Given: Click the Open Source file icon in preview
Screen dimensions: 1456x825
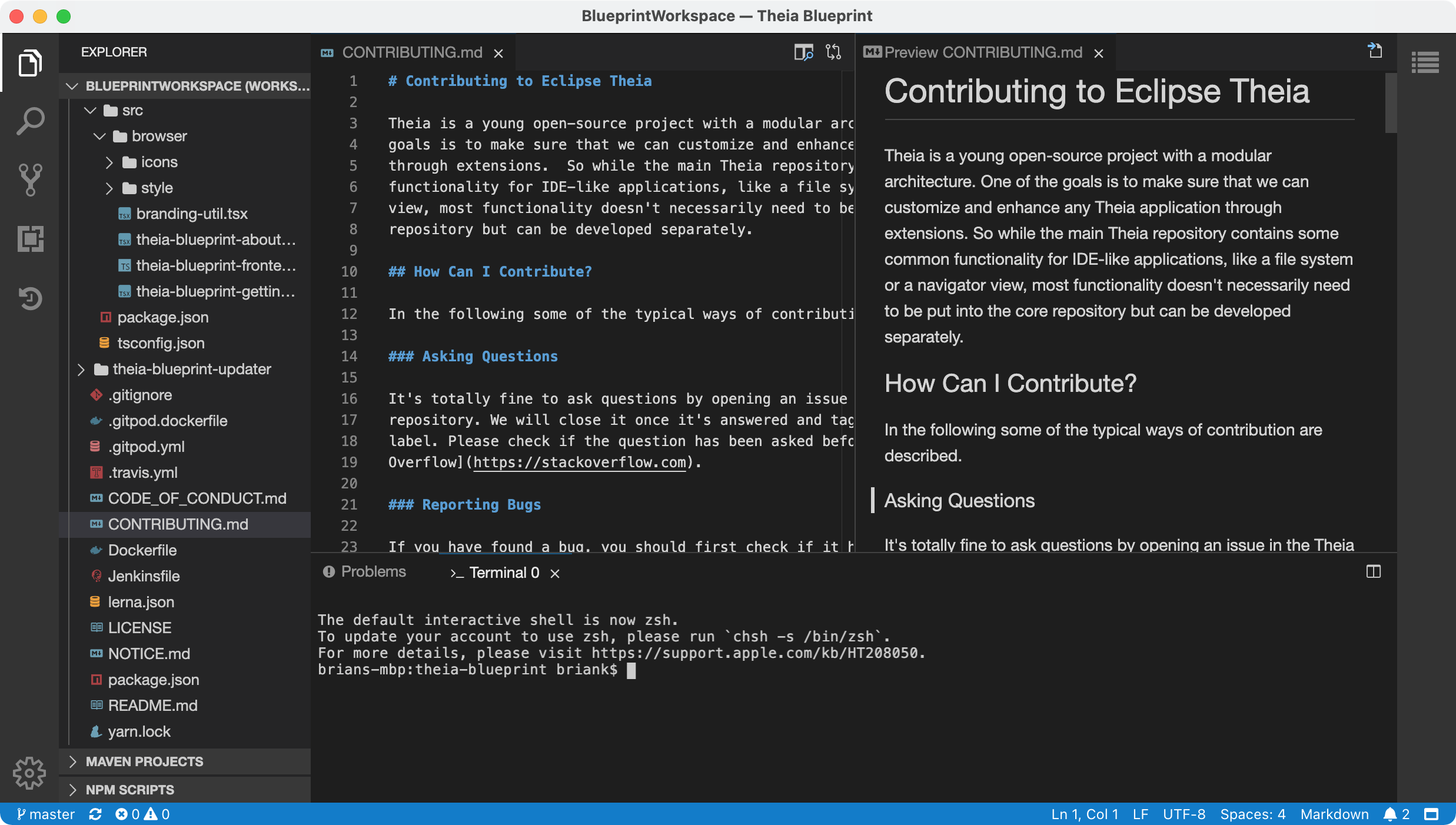Looking at the screenshot, I should [1375, 51].
